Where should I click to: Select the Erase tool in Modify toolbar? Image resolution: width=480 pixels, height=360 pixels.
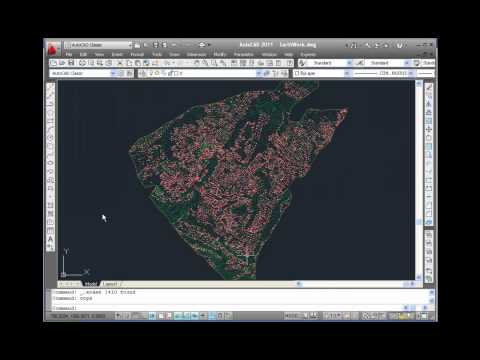[x=429, y=87]
